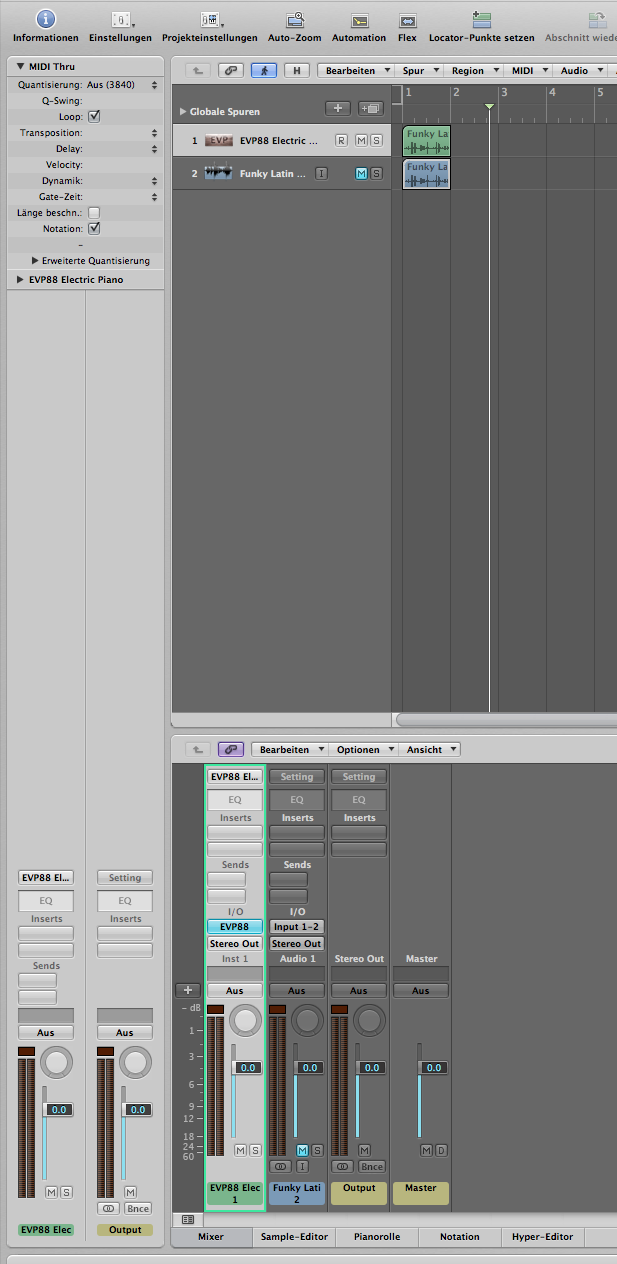
Task: Expand the Globale Spuren triangle
Action: click(183, 112)
